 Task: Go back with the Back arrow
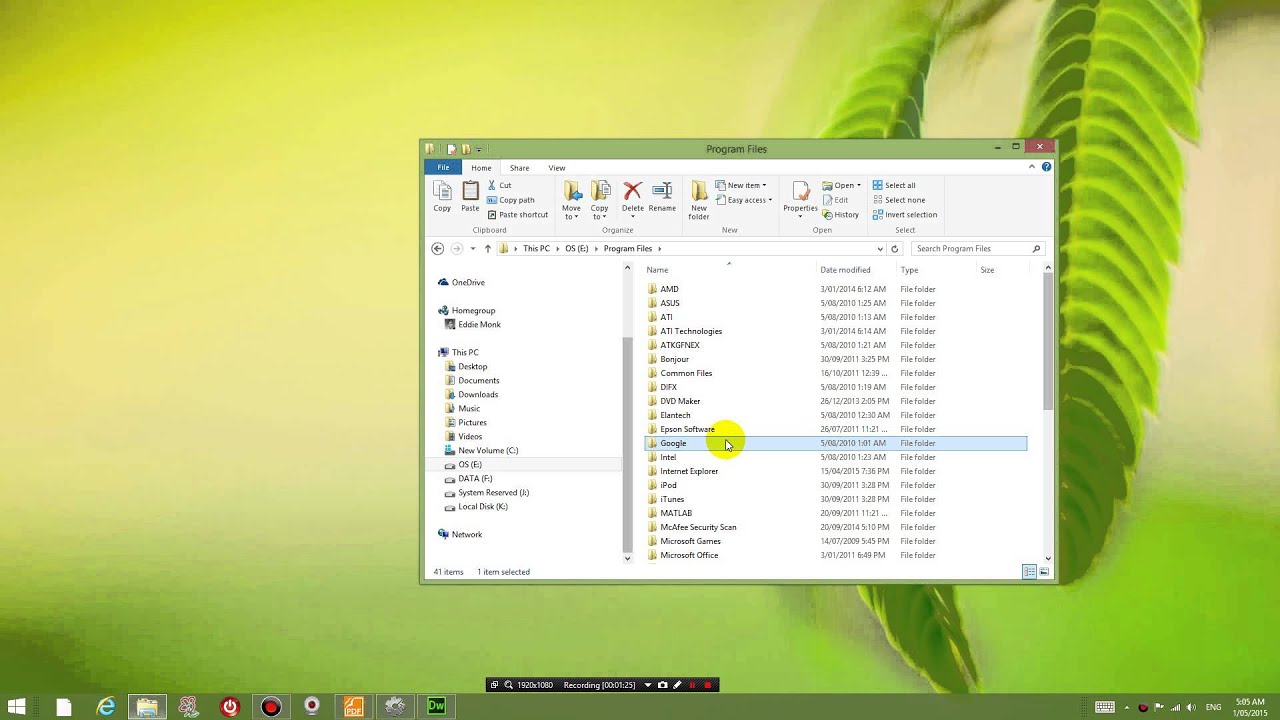click(x=437, y=249)
